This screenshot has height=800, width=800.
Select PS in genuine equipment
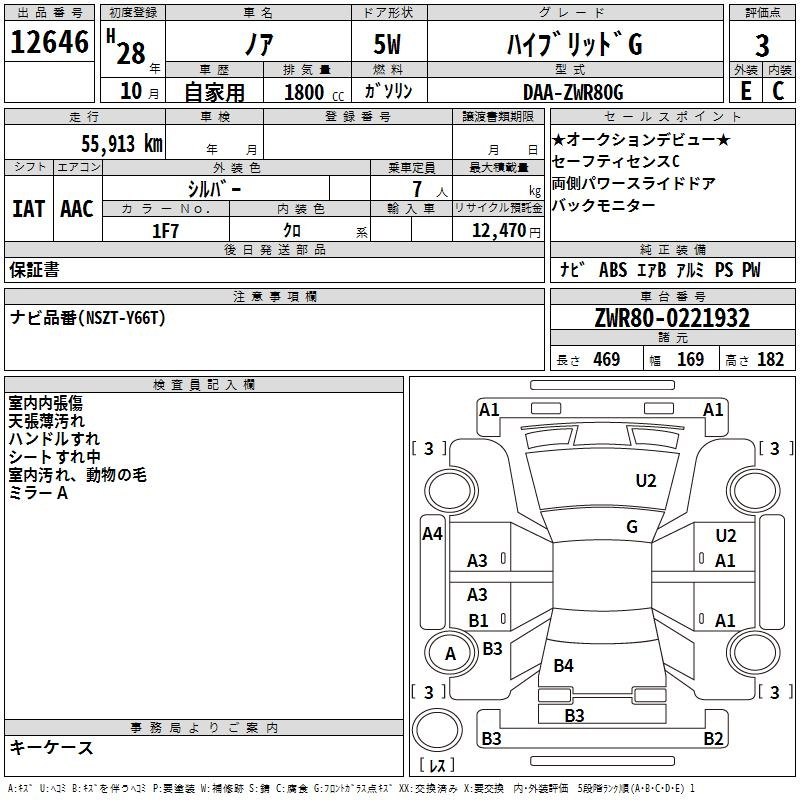coord(724,269)
